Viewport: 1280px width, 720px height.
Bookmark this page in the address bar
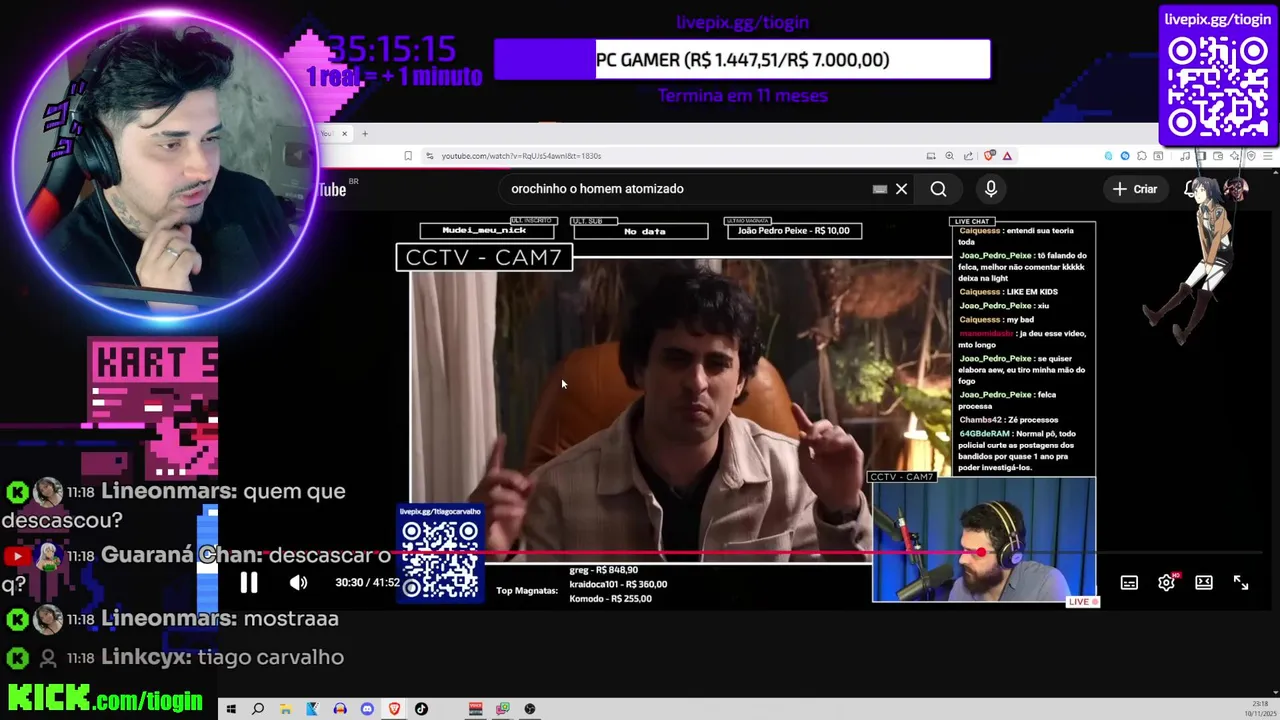point(408,155)
